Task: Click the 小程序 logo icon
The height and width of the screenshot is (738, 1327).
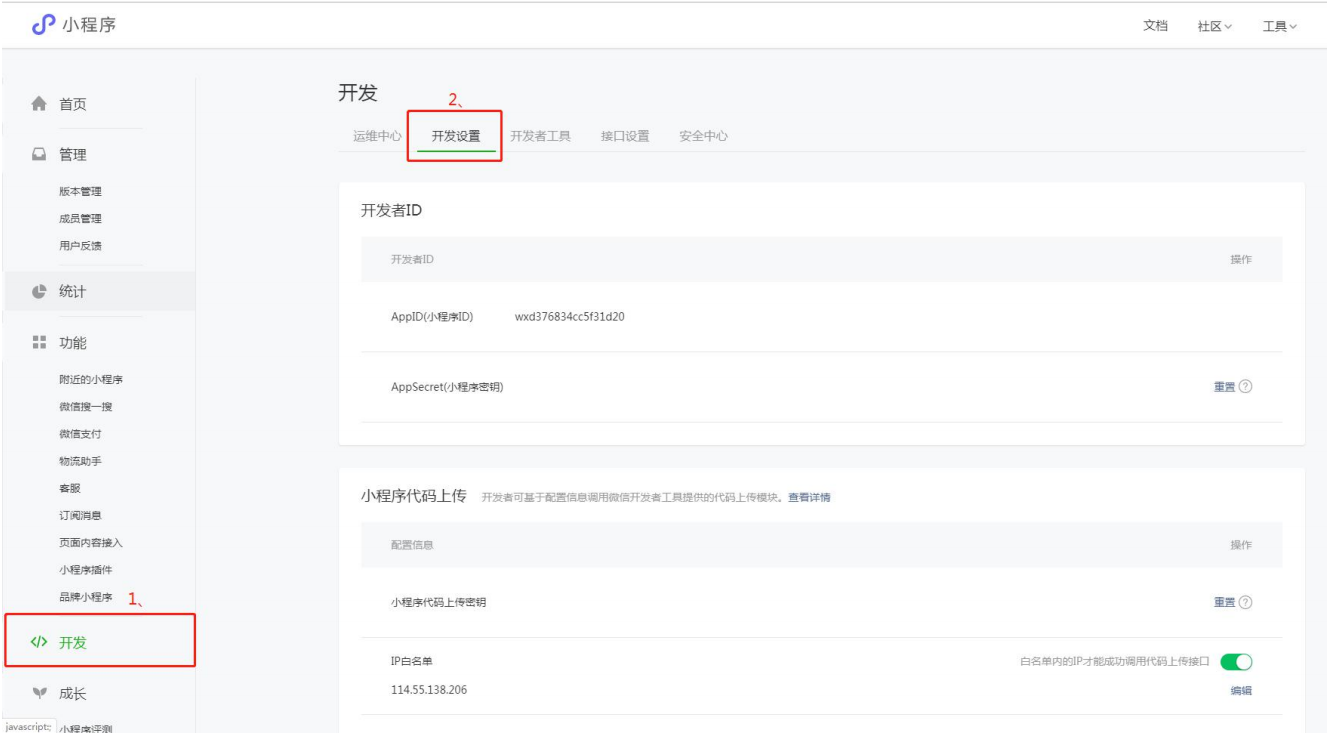Action: tap(41, 24)
